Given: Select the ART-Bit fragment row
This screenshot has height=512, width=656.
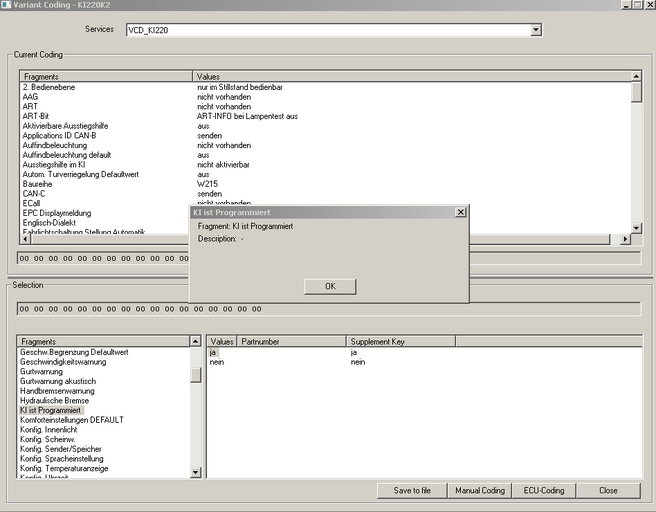Looking at the screenshot, I should (x=36, y=116).
